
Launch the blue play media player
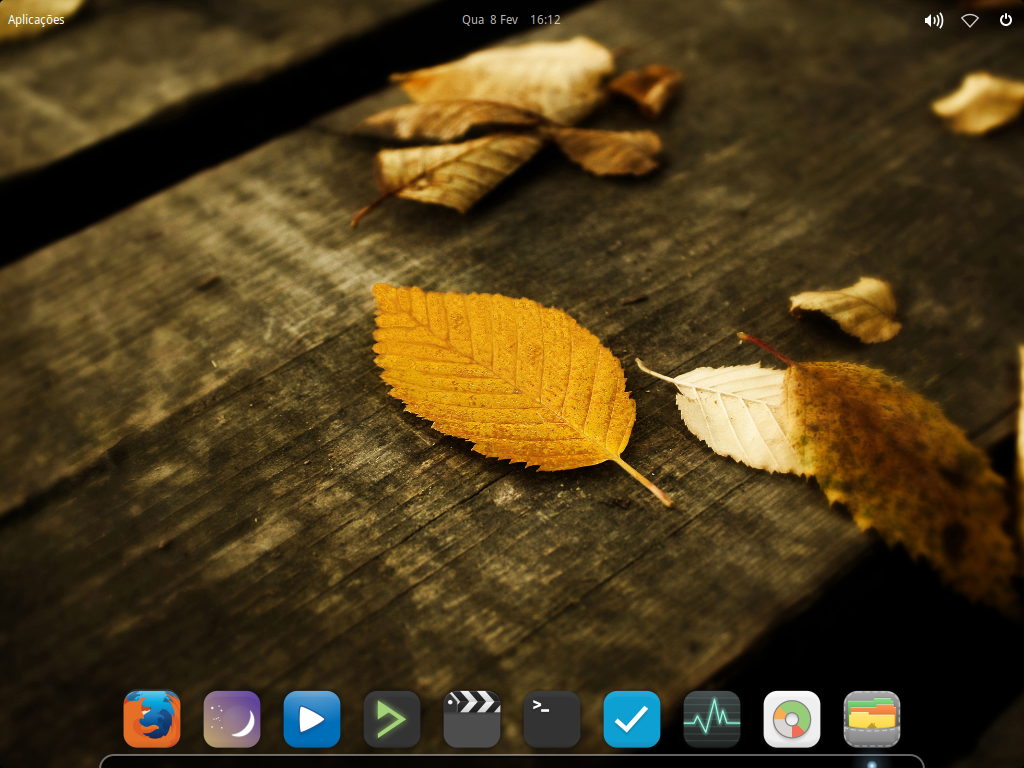(x=312, y=719)
